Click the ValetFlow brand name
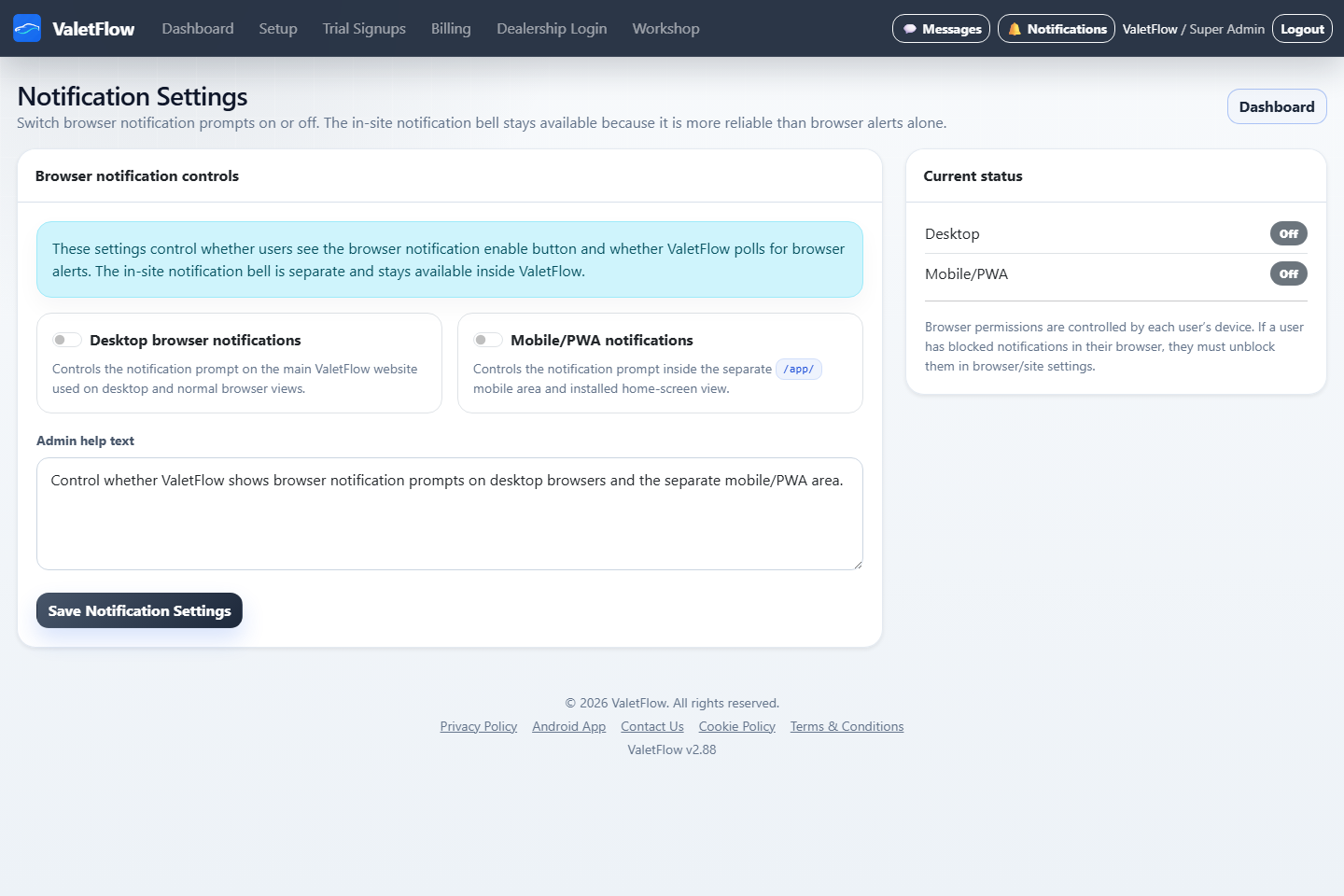Screen dimensions: 1344x896 tap(93, 29)
